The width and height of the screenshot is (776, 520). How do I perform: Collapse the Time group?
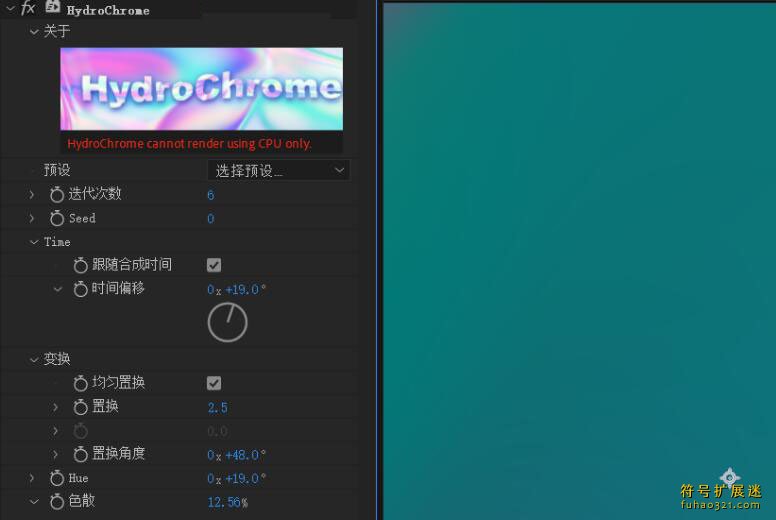coord(34,242)
